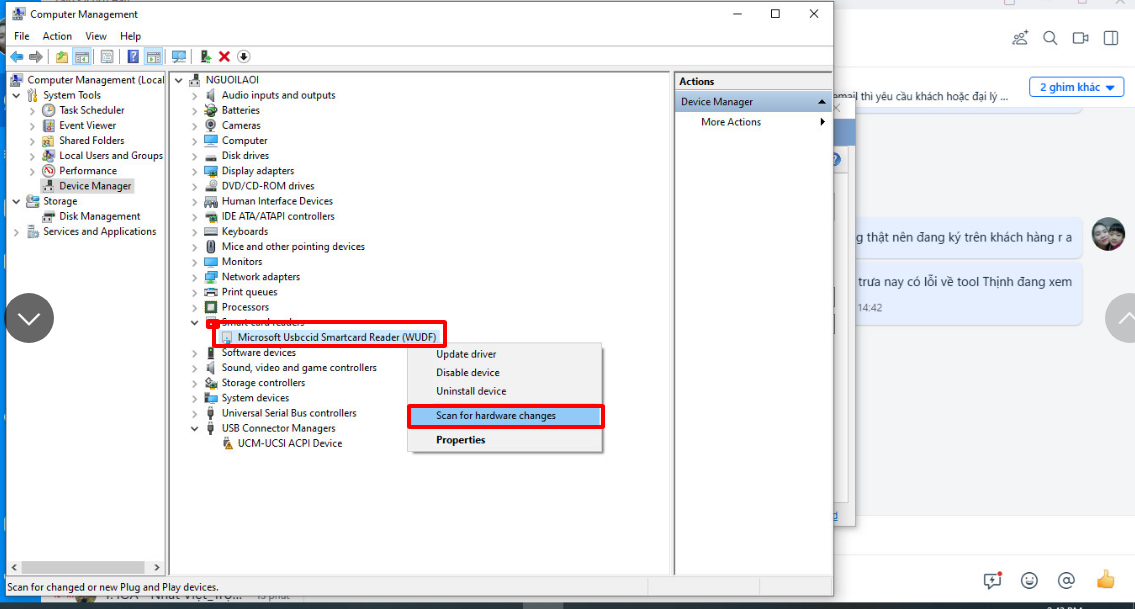Open the File menu
The height and width of the screenshot is (609, 1135).
point(22,36)
